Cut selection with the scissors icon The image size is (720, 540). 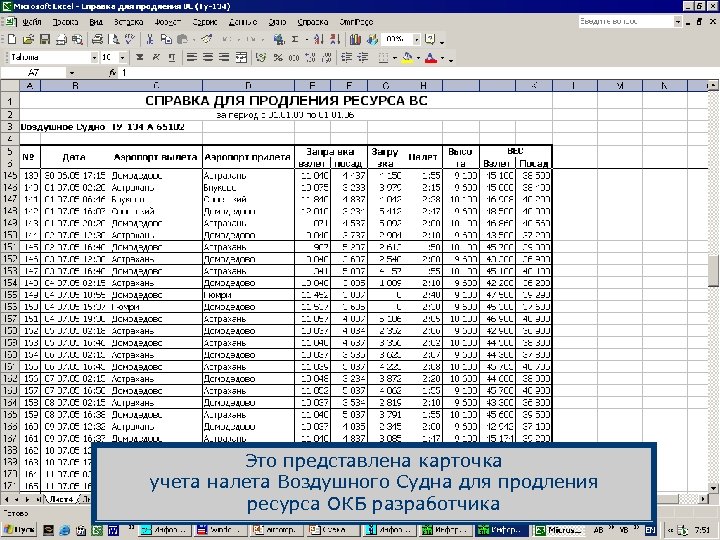[x=150, y=39]
